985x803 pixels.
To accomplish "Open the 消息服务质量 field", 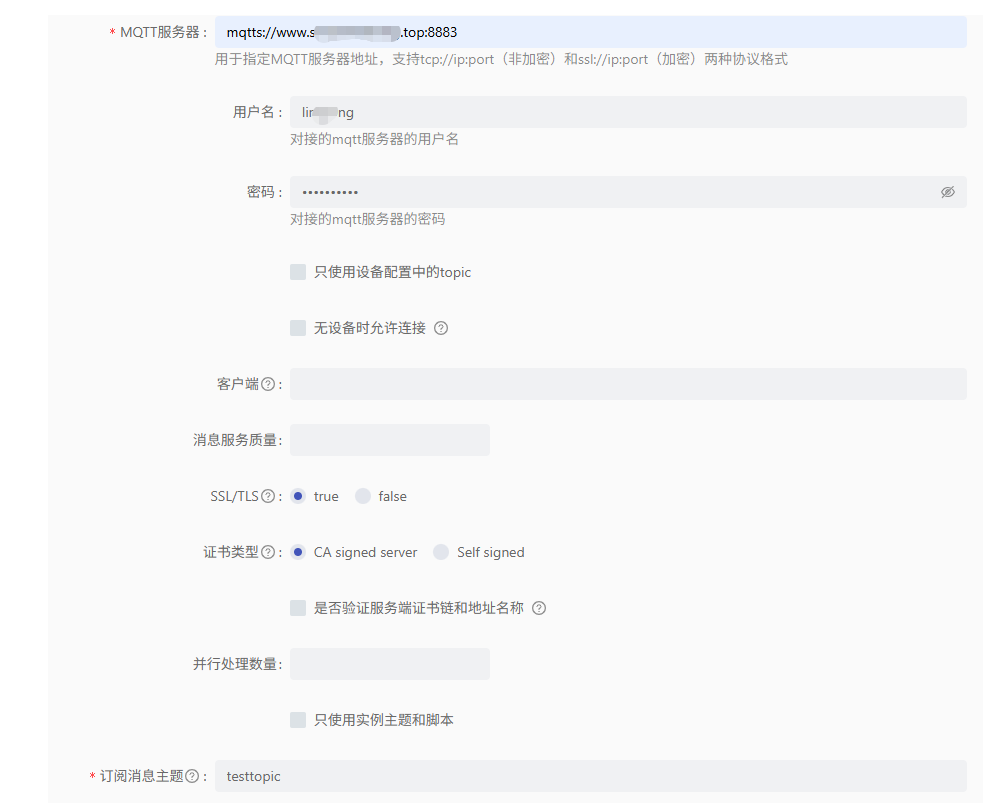I will tap(389, 440).
